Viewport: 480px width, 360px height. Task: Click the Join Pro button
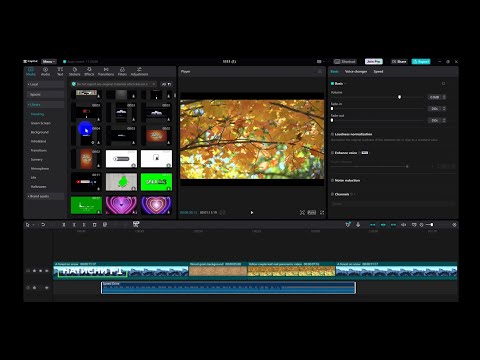click(x=374, y=62)
